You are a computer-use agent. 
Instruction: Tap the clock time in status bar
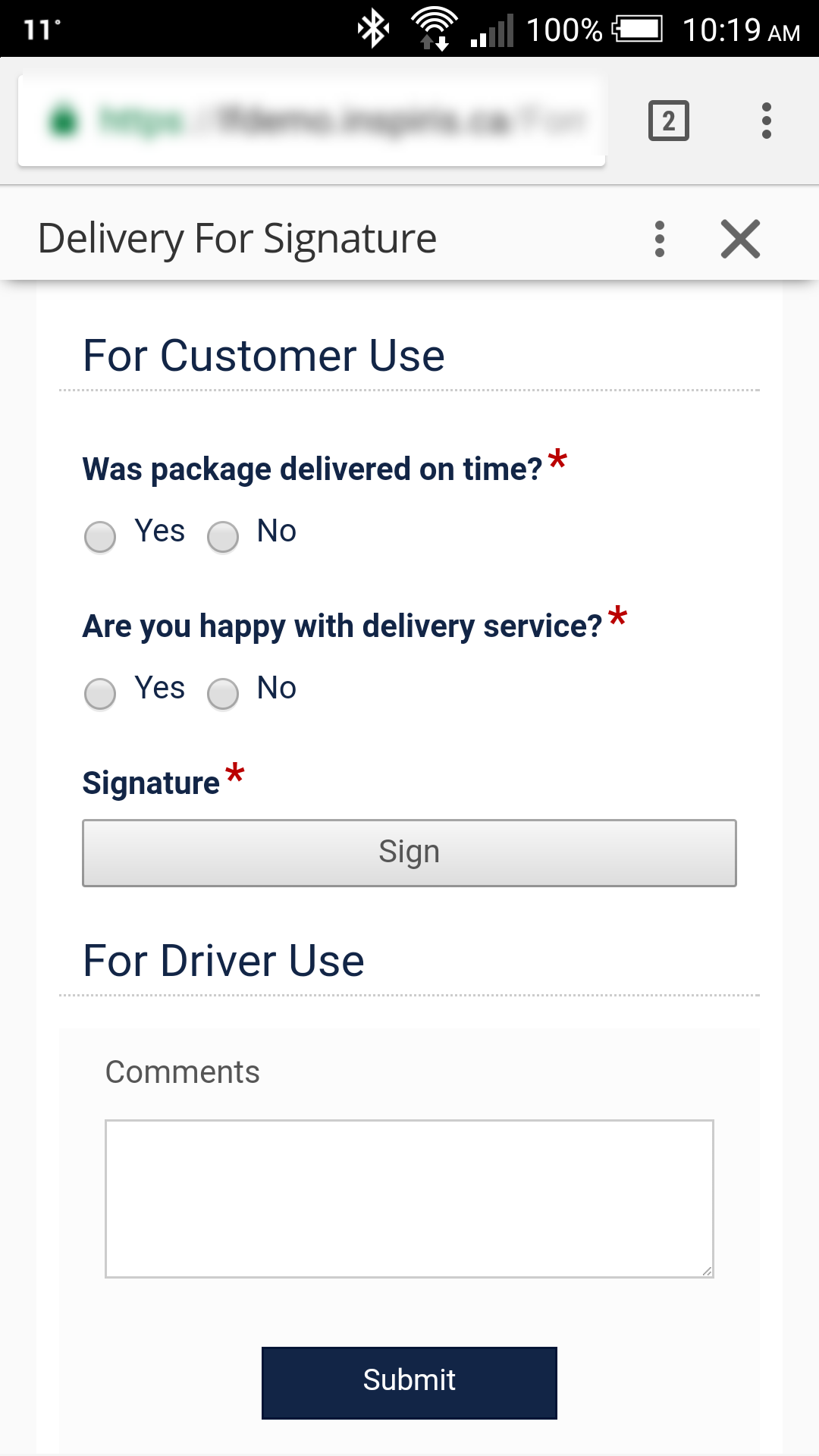point(741,30)
